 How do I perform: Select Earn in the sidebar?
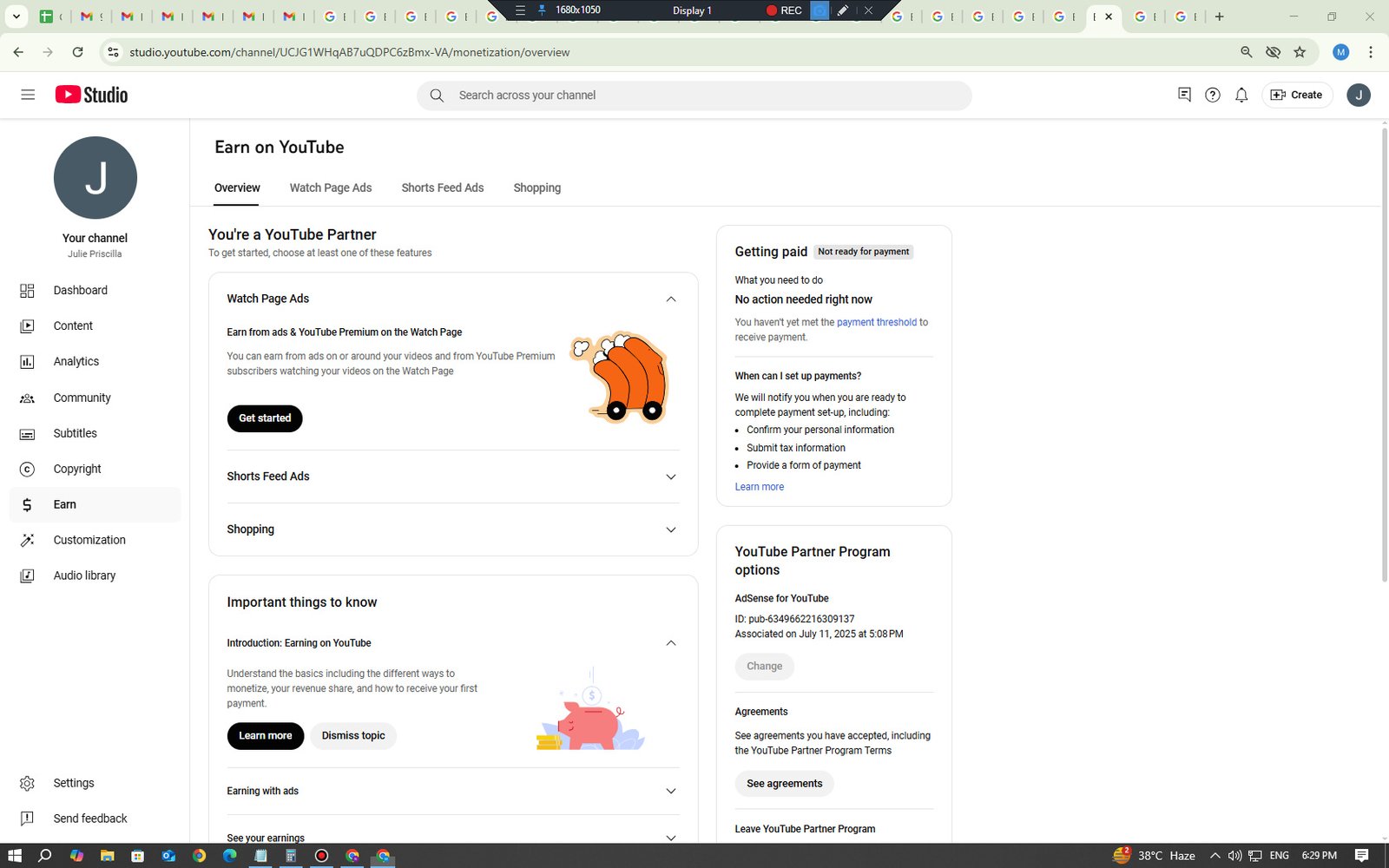click(95, 504)
